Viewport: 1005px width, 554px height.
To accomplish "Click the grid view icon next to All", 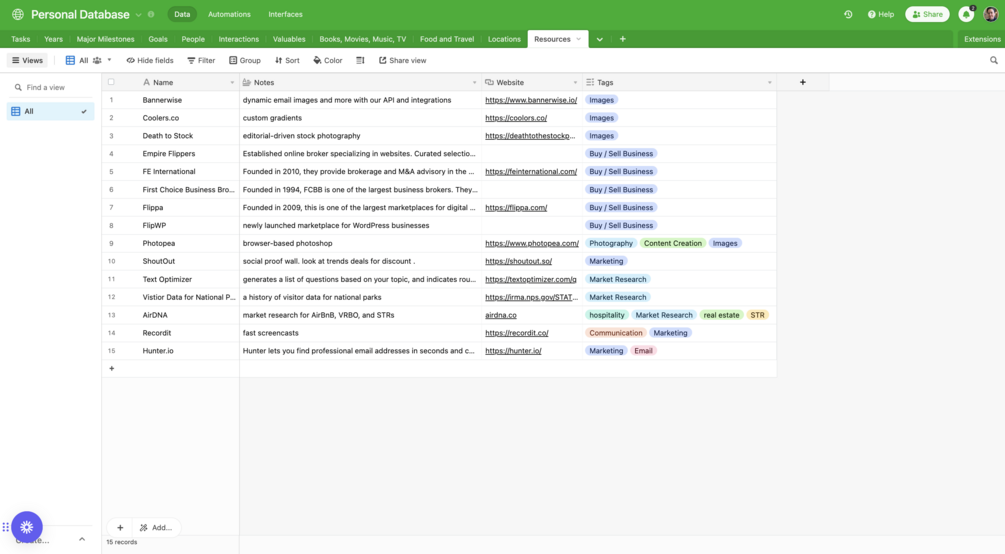I will [x=70, y=60].
